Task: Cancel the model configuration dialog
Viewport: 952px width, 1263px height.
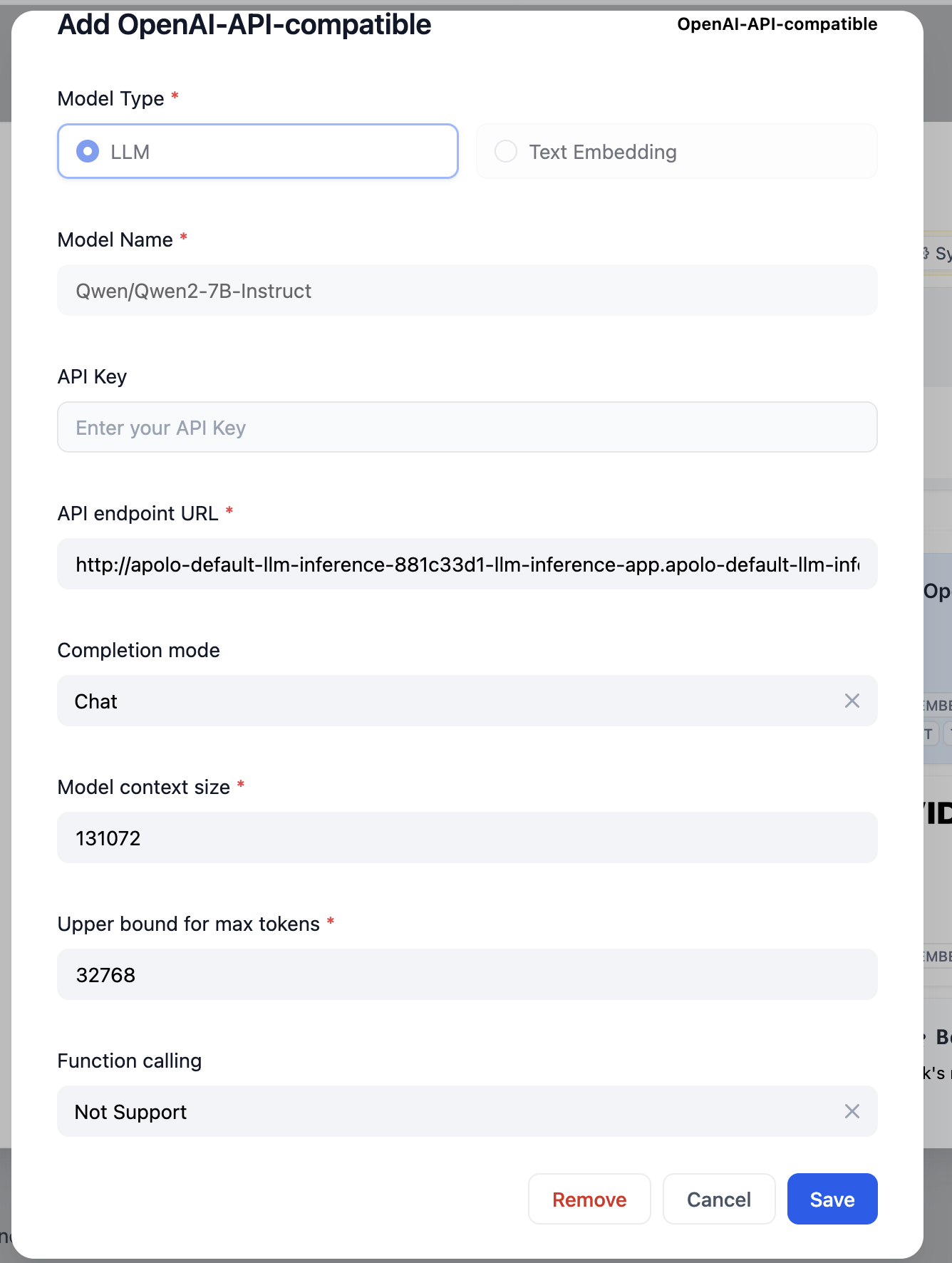Action: point(718,1200)
